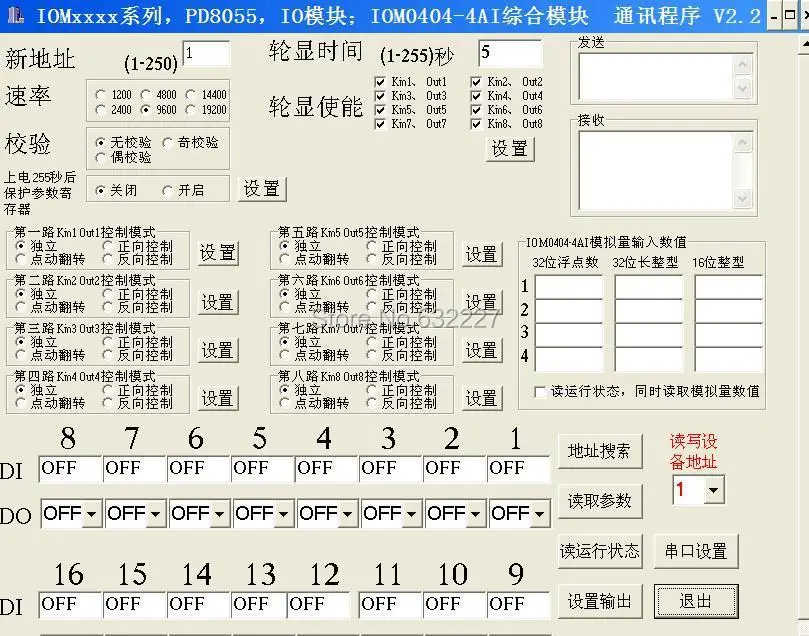Click the 地址搜索 button
809x636 pixels.
[x=600, y=451]
